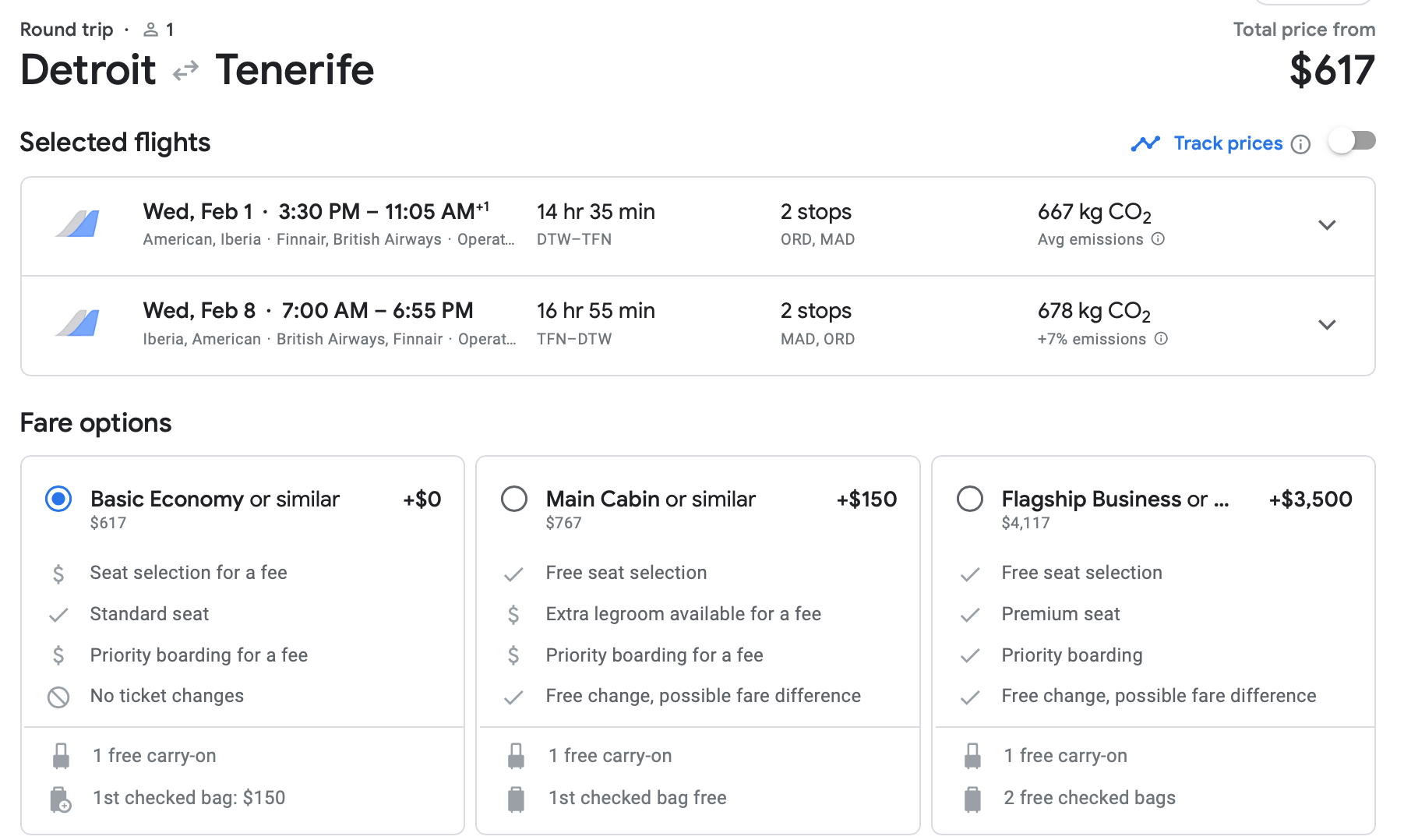Click the Avg emissions info icon

tap(1158, 239)
